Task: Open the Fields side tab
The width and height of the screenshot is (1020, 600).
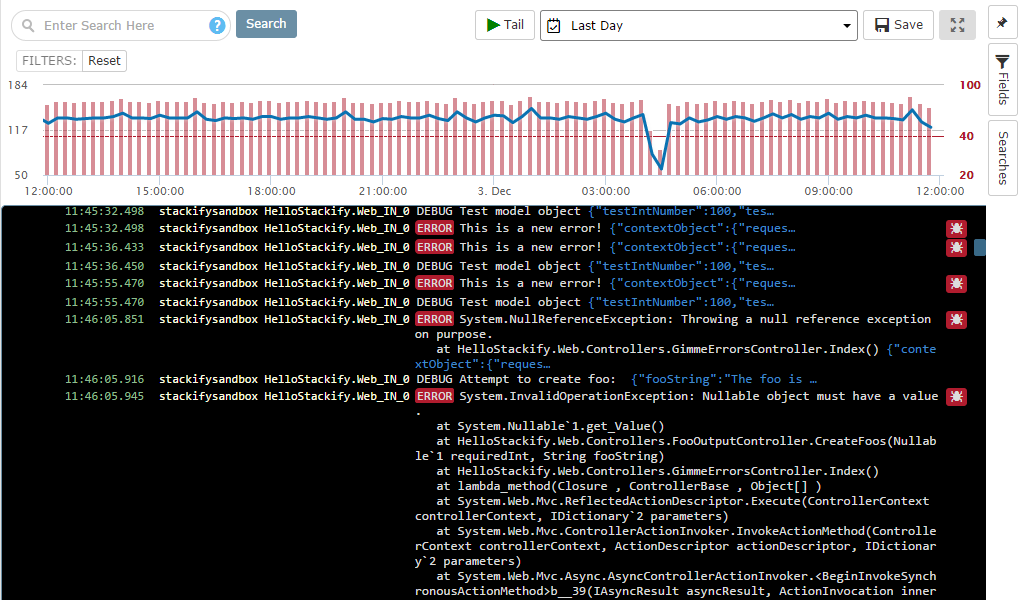Action: pyautogui.click(x=1003, y=80)
